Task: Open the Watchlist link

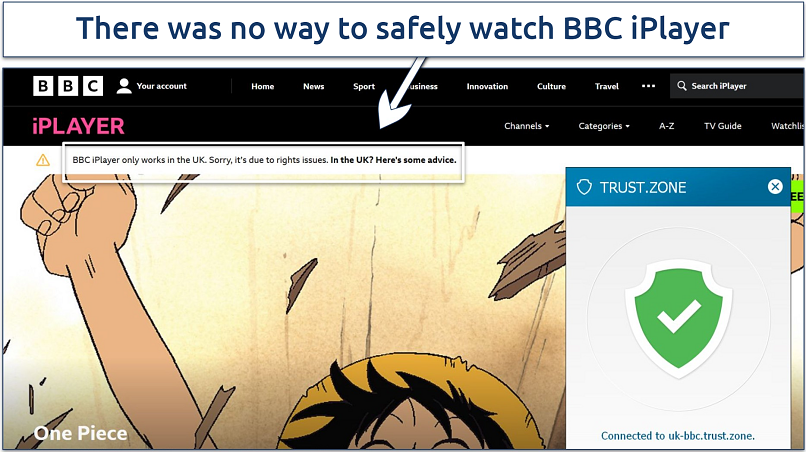Action: [x=787, y=126]
